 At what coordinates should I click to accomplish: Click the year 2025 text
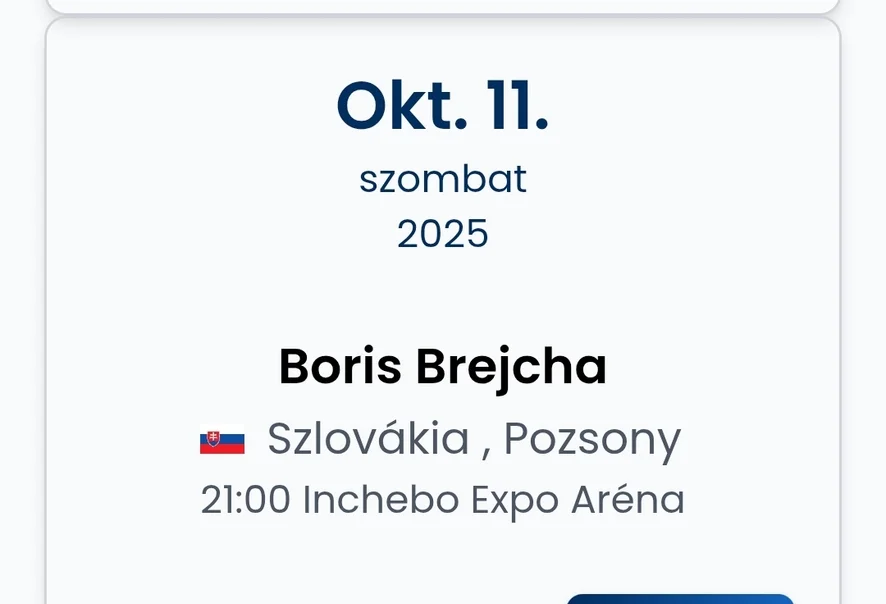click(x=442, y=234)
